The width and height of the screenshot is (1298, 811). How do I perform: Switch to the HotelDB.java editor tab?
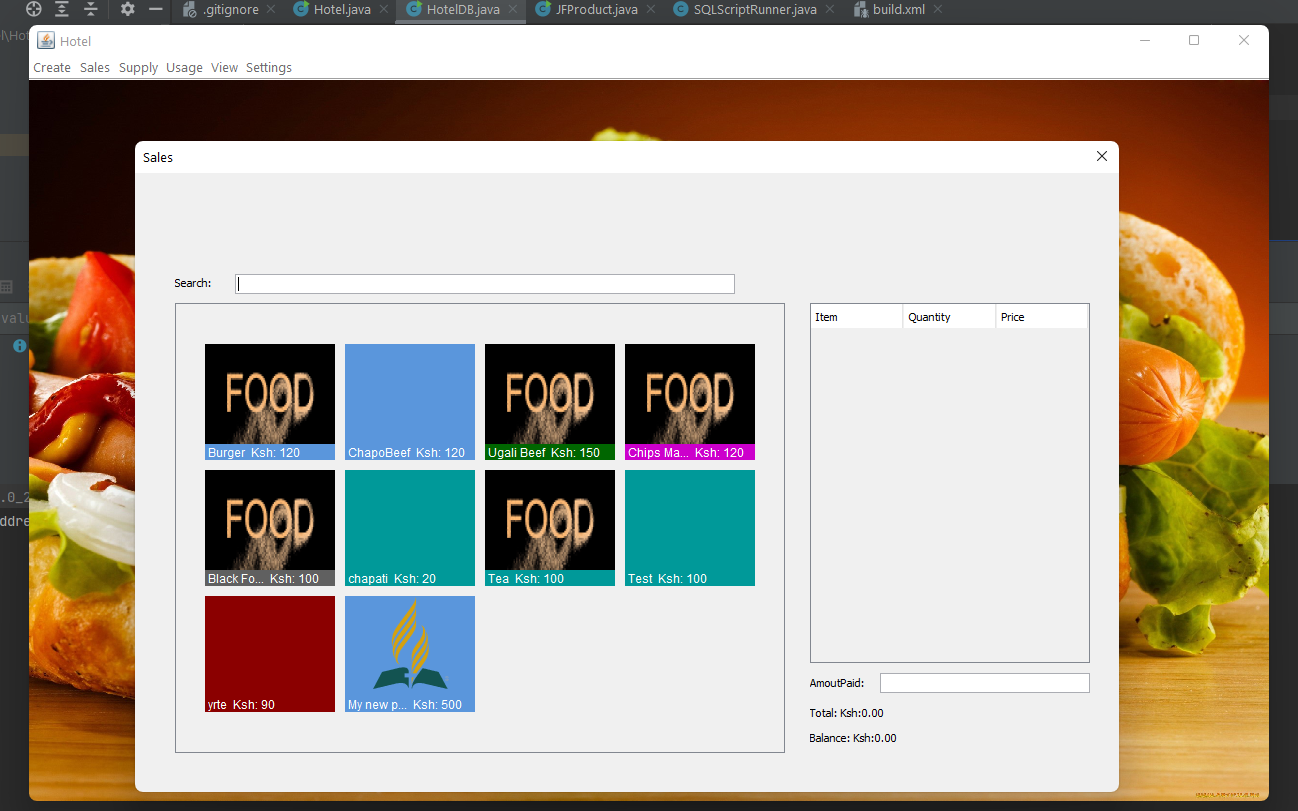coord(461,10)
